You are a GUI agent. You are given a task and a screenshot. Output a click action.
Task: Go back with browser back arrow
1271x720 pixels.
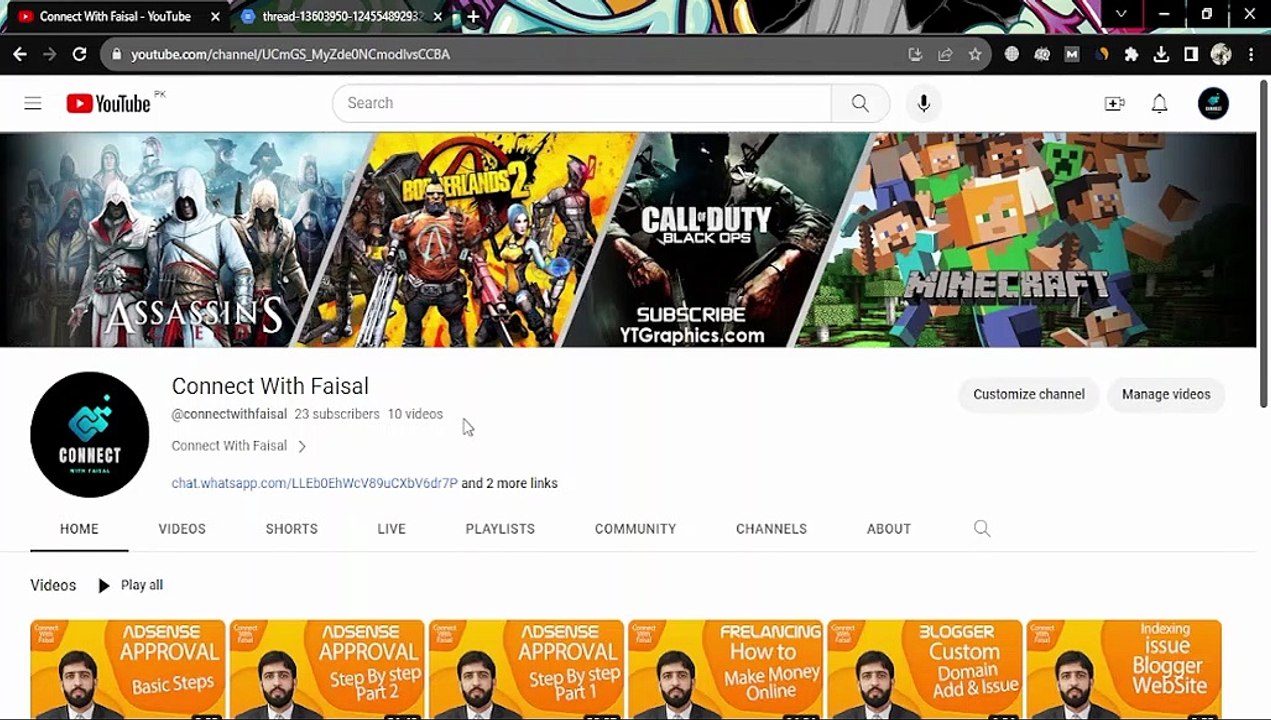point(20,54)
